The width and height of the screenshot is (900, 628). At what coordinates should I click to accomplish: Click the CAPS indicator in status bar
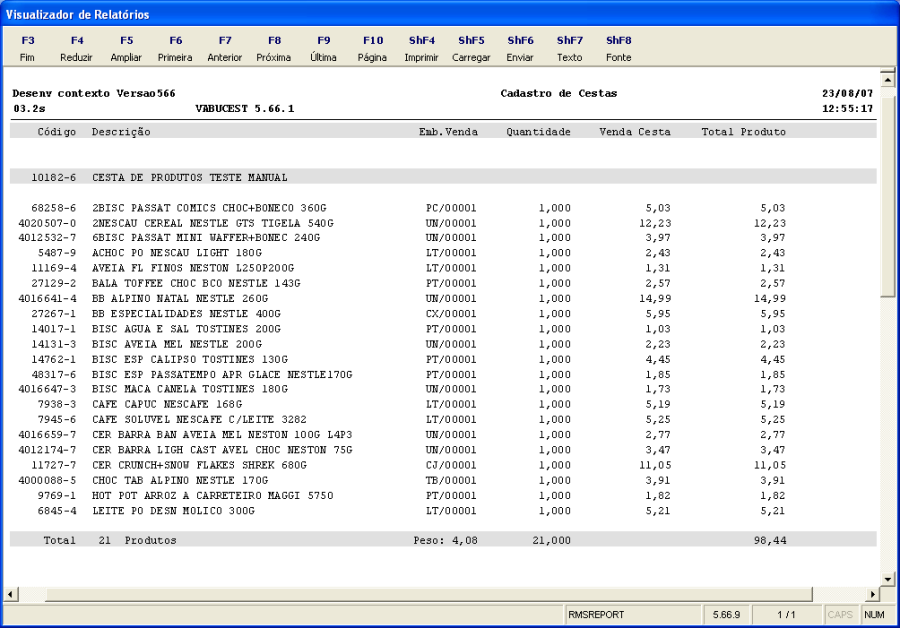coord(840,615)
